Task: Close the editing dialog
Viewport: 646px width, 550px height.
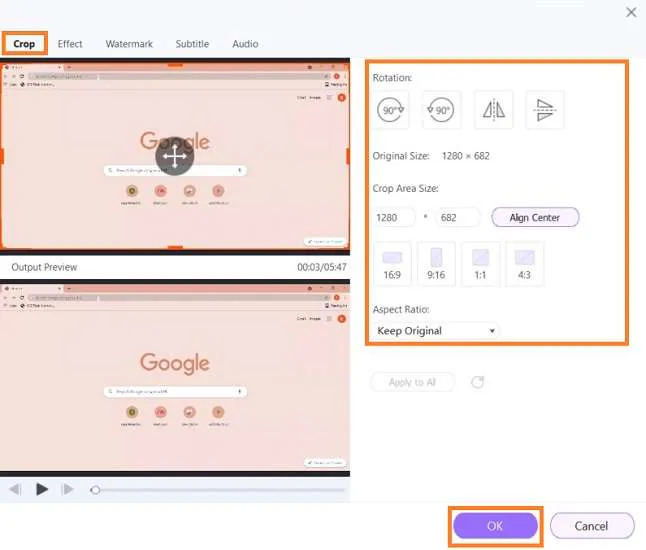Action: (631, 12)
